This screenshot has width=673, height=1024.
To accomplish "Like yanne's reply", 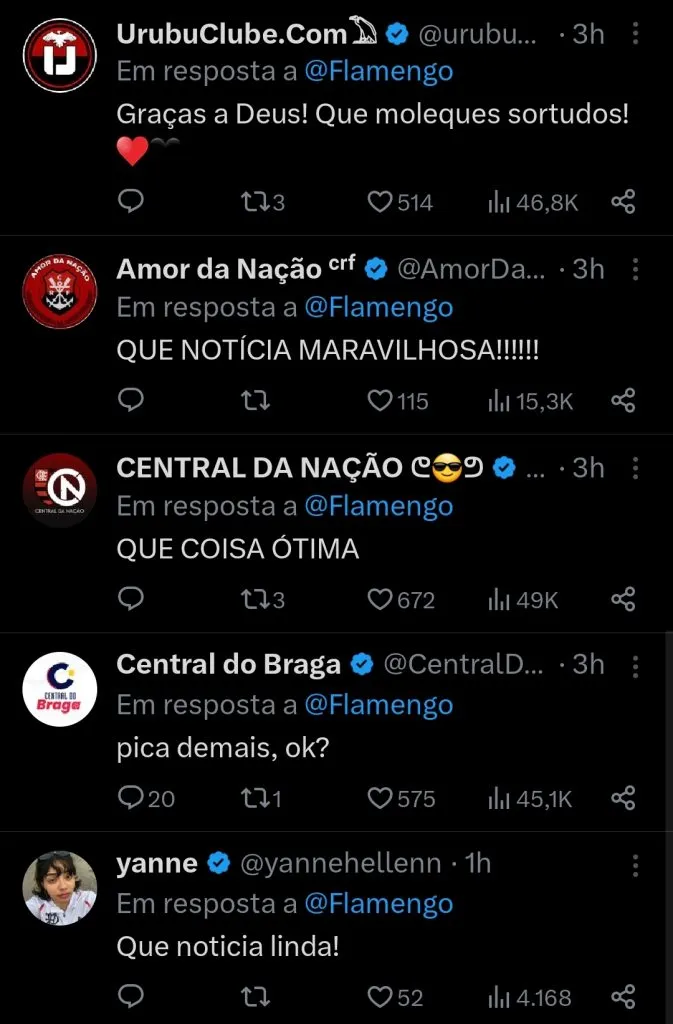I will pos(380,997).
